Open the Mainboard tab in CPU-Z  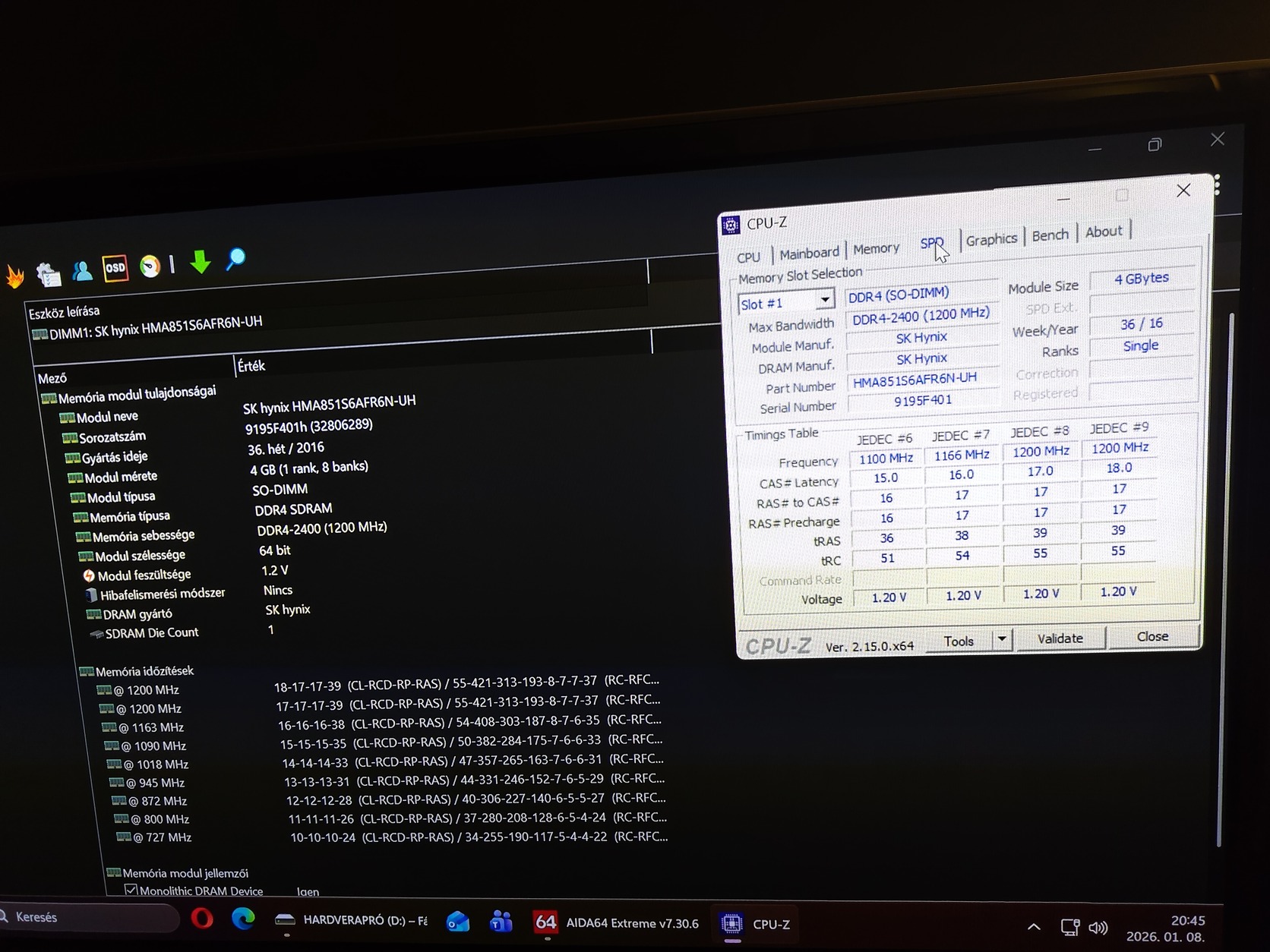coord(810,254)
